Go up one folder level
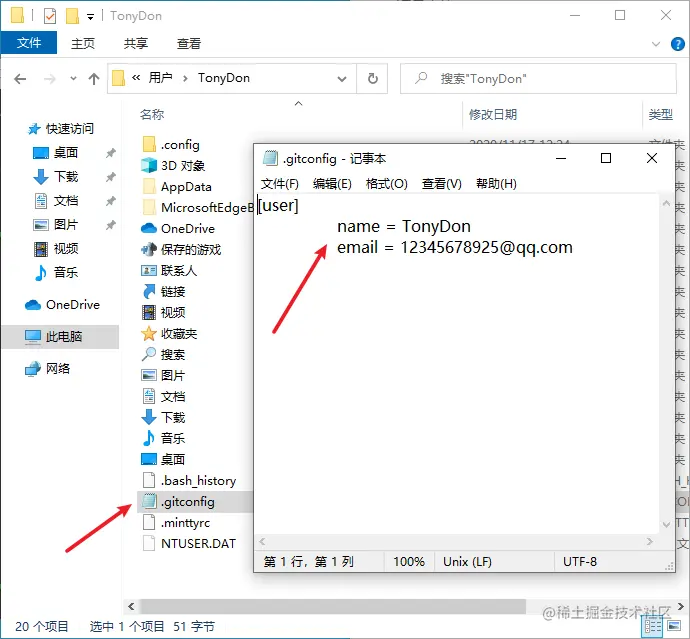 pyautogui.click(x=93, y=79)
